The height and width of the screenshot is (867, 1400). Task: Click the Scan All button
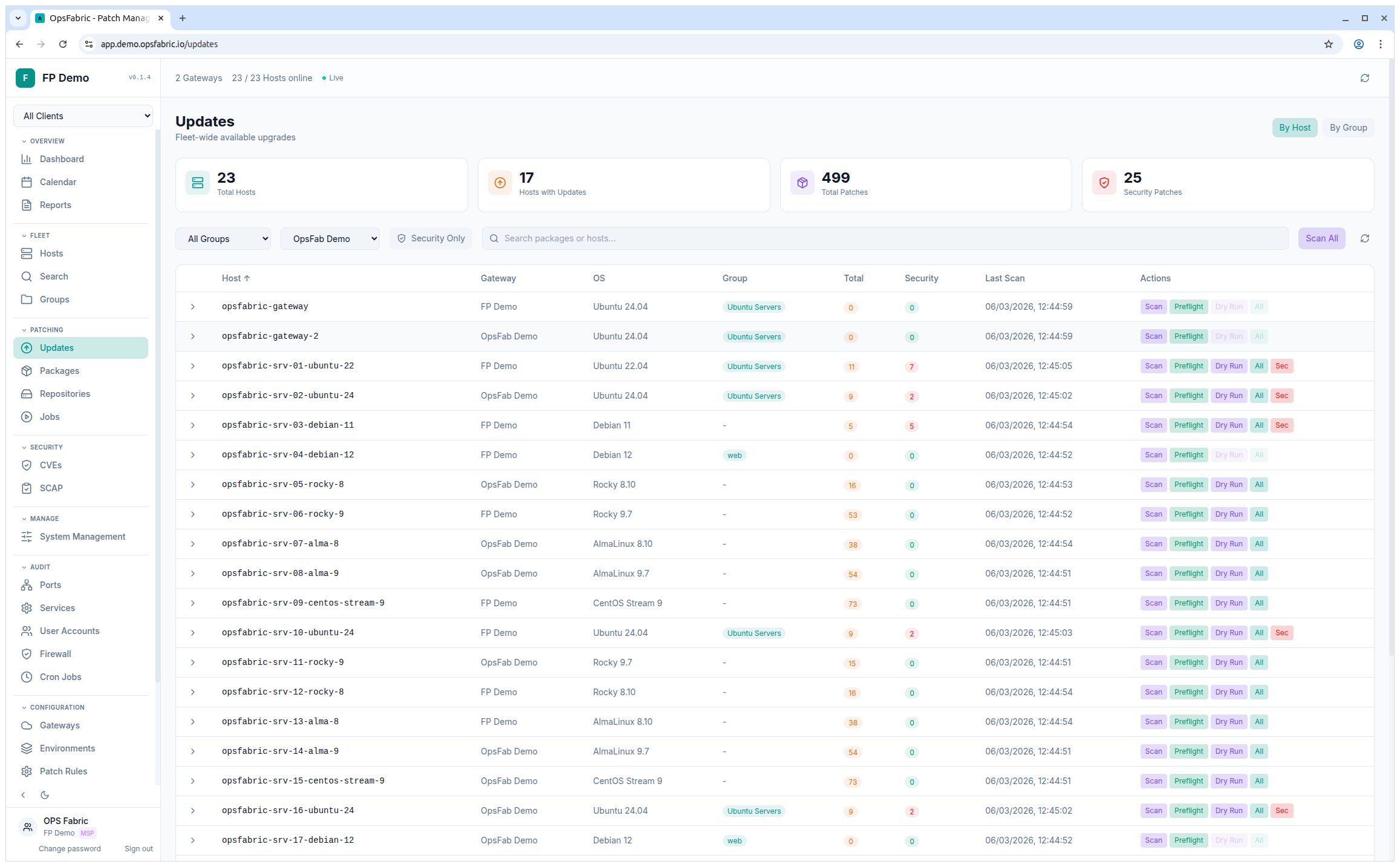pyautogui.click(x=1321, y=238)
